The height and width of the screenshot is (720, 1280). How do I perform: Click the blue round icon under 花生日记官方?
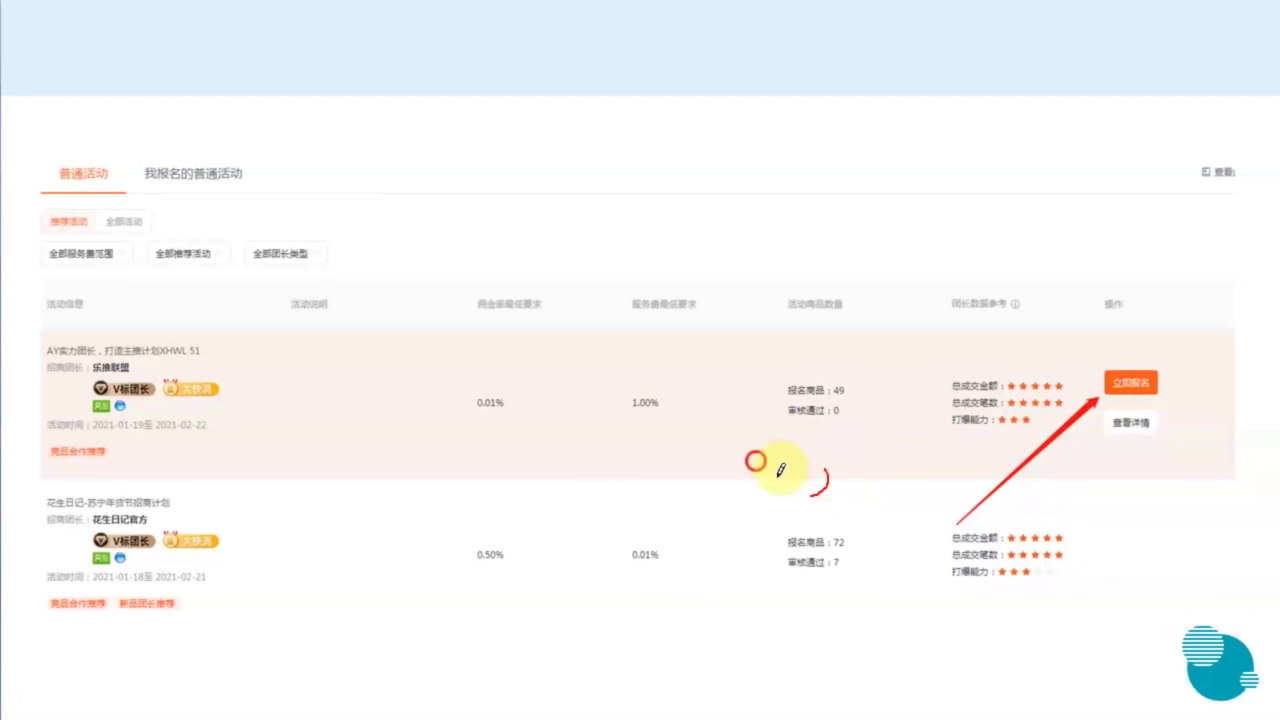click(120, 558)
